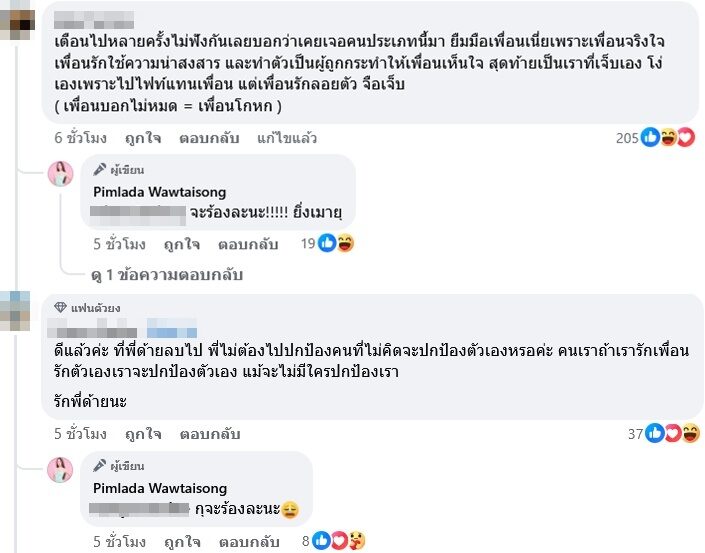705x553 pixels.
Task: Like the top comment with "ถูกใจ"
Action: 144,138
